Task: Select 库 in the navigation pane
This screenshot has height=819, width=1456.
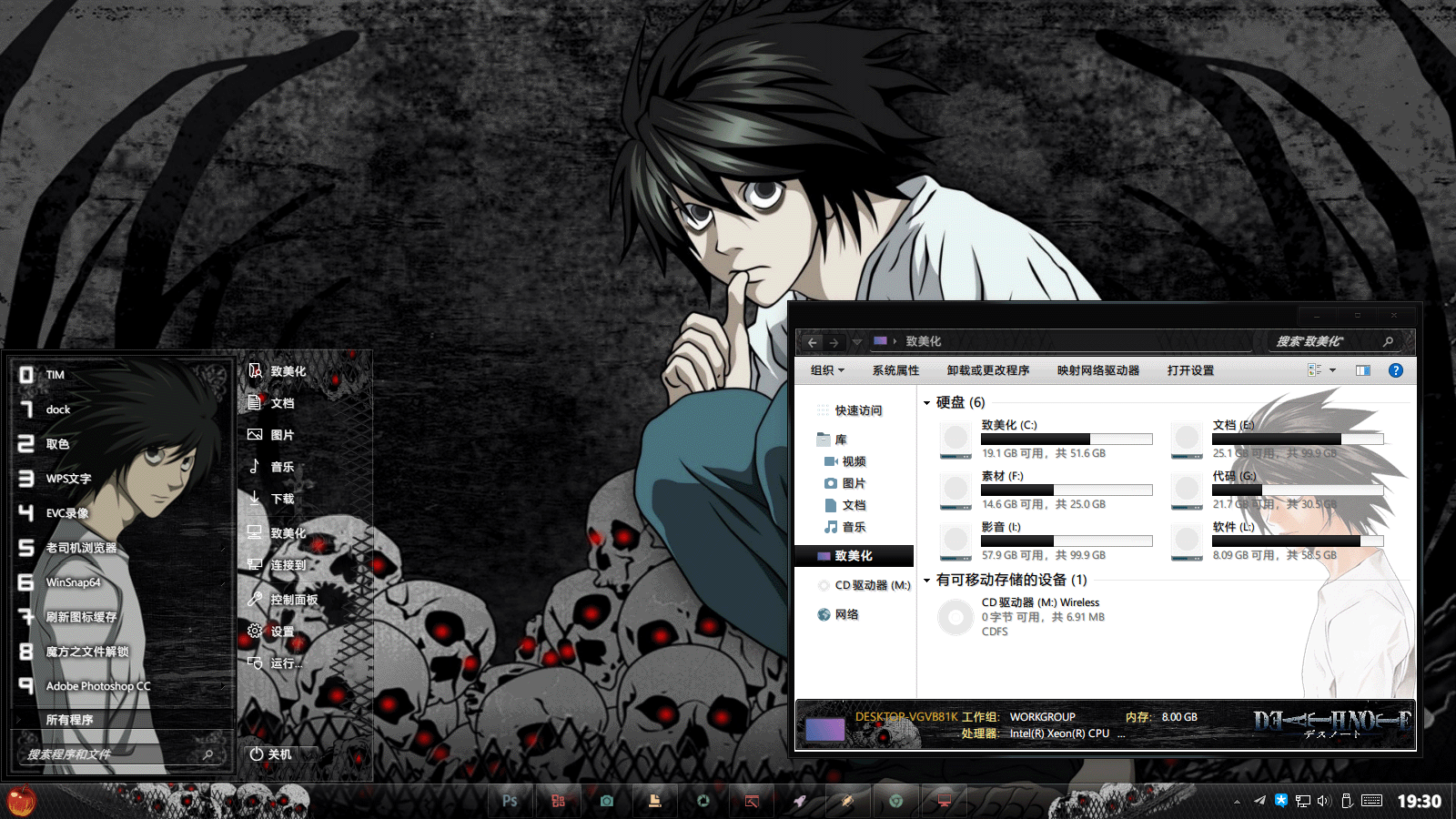Action: point(832,440)
